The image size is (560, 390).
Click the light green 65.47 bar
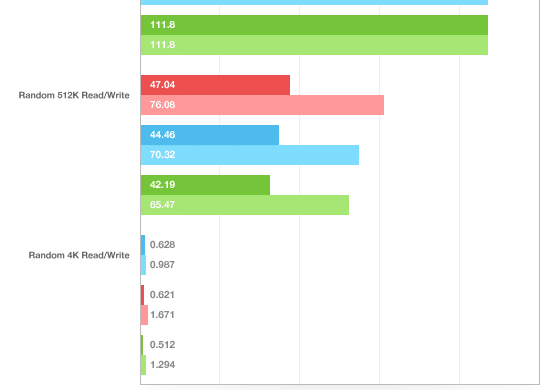point(245,205)
